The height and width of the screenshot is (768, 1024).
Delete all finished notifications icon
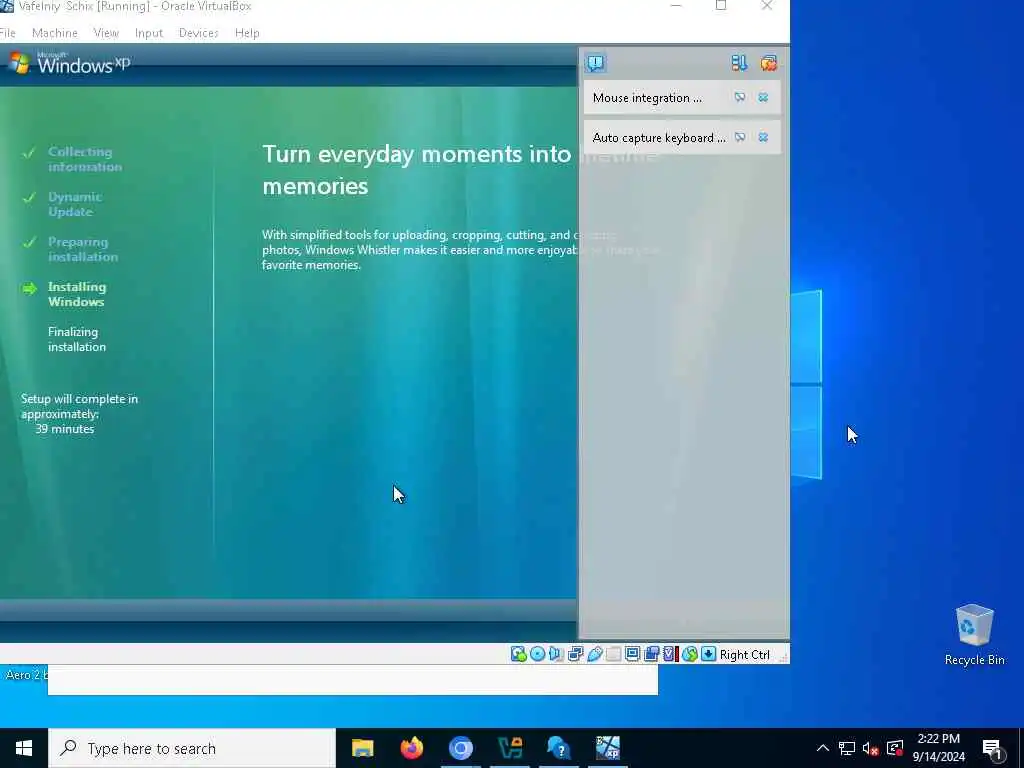(769, 63)
